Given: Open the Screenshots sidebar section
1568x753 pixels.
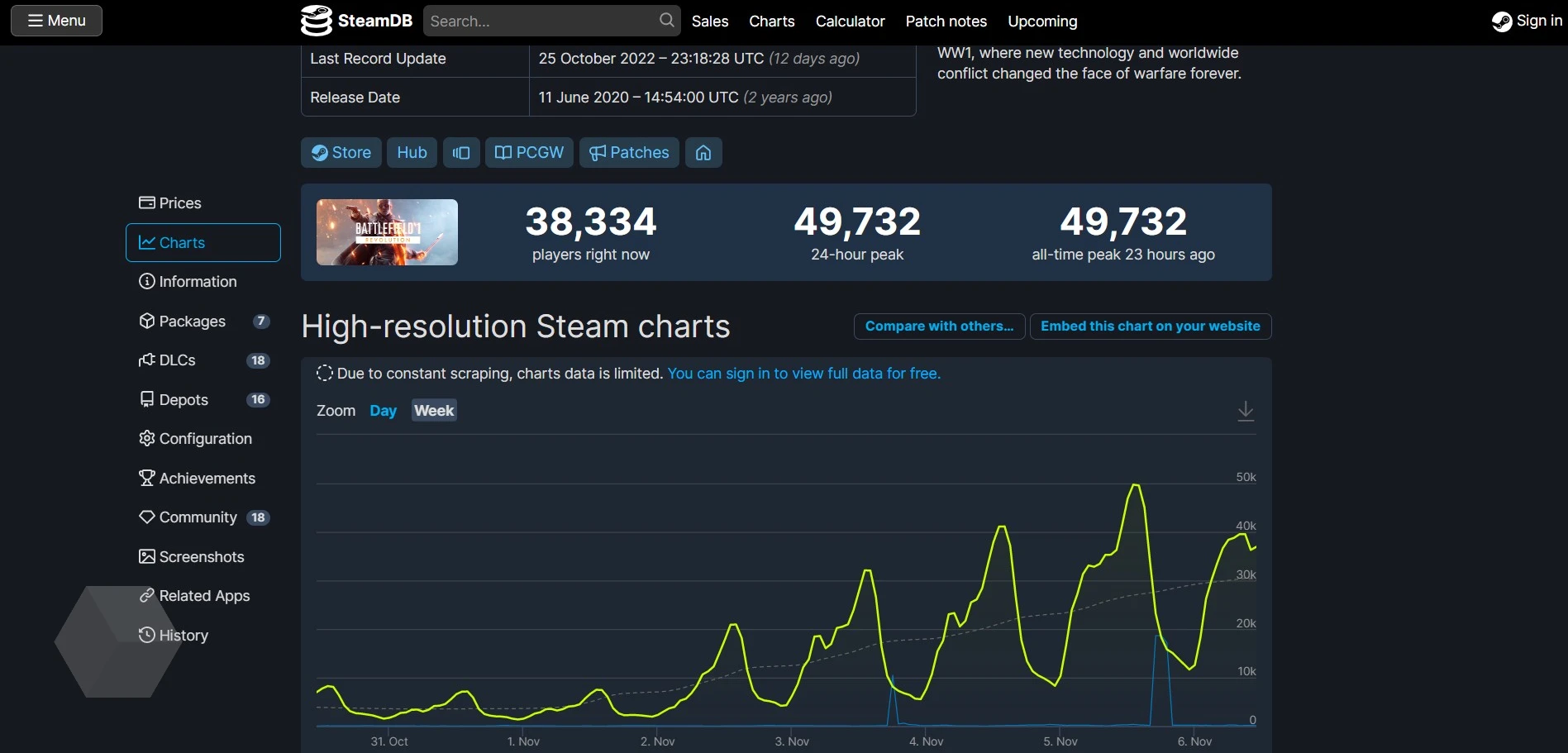Looking at the screenshot, I should pos(201,557).
